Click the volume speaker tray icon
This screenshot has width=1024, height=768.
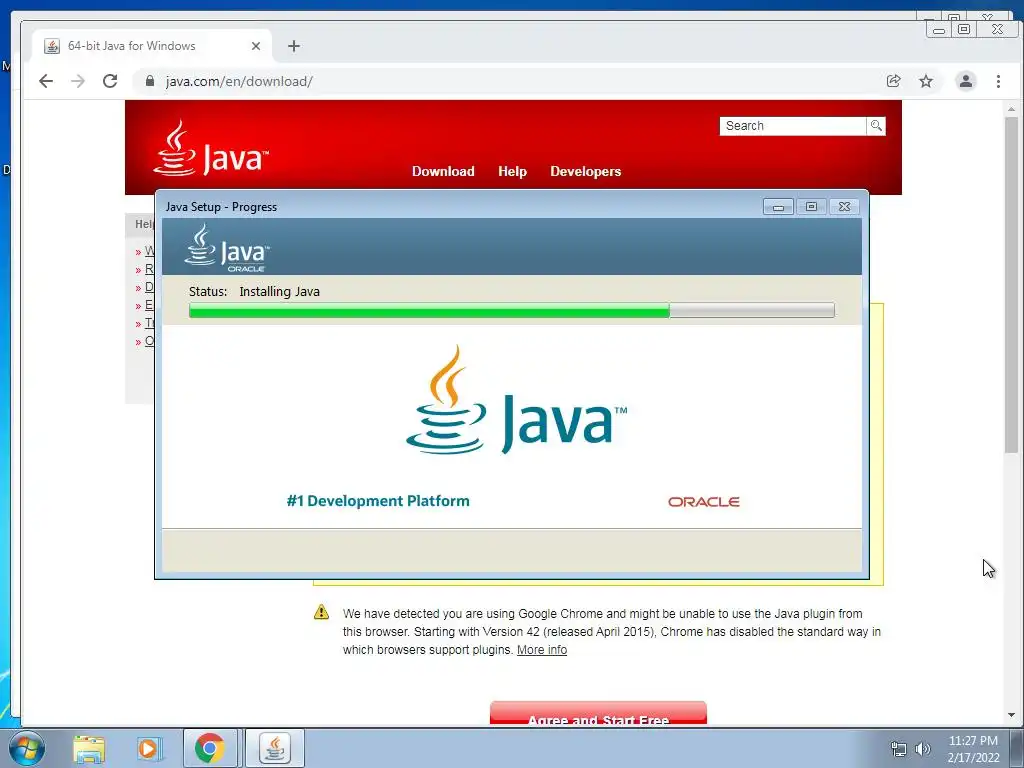pyautogui.click(x=922, y=749)
